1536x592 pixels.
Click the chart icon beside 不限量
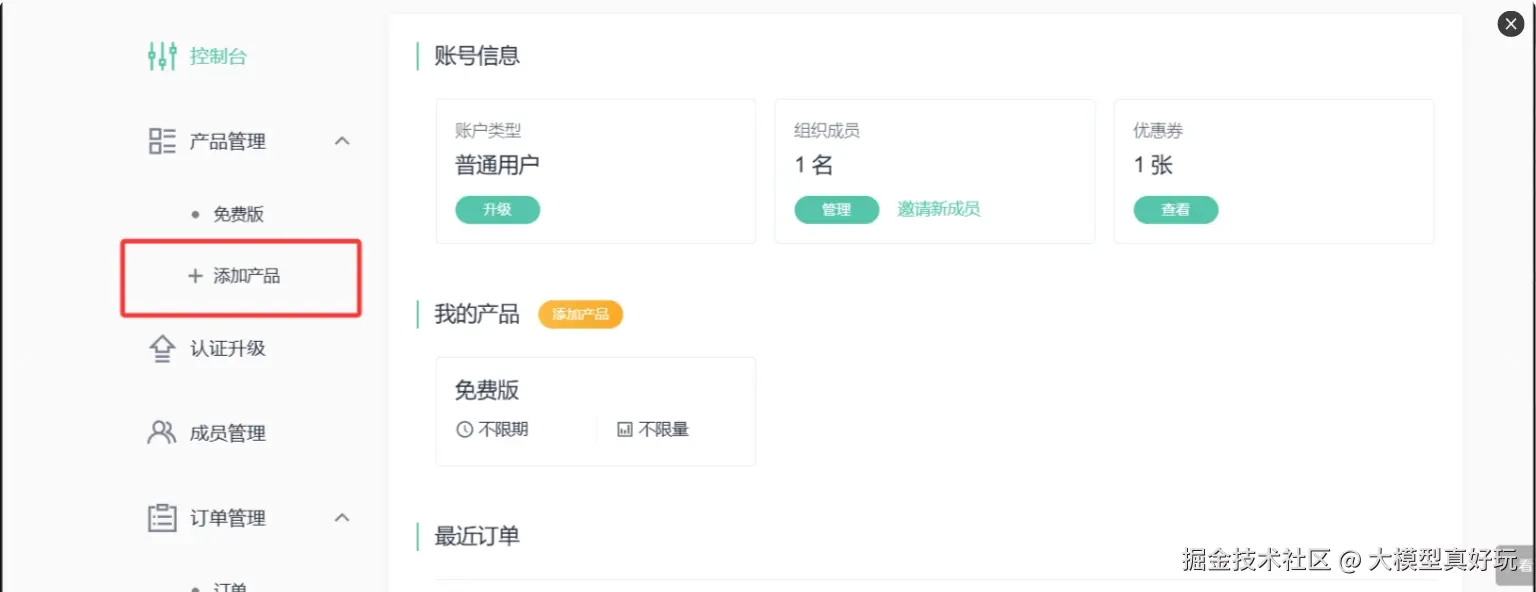pos(625,430)
